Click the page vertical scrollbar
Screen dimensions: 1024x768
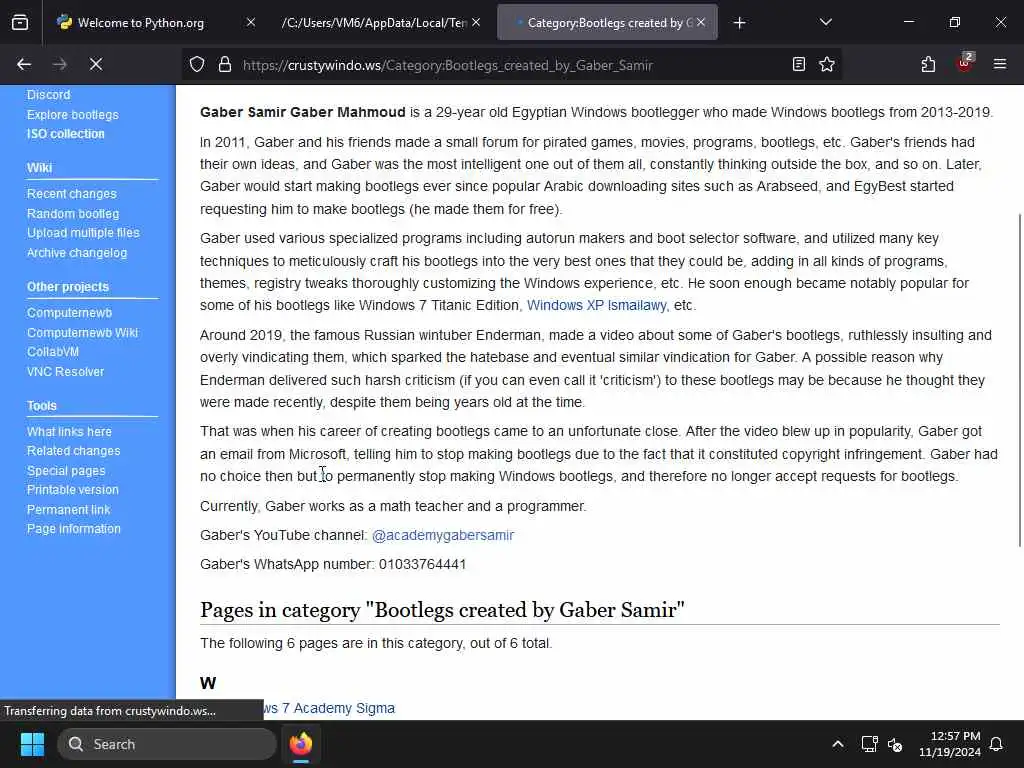click(1019, 380)
